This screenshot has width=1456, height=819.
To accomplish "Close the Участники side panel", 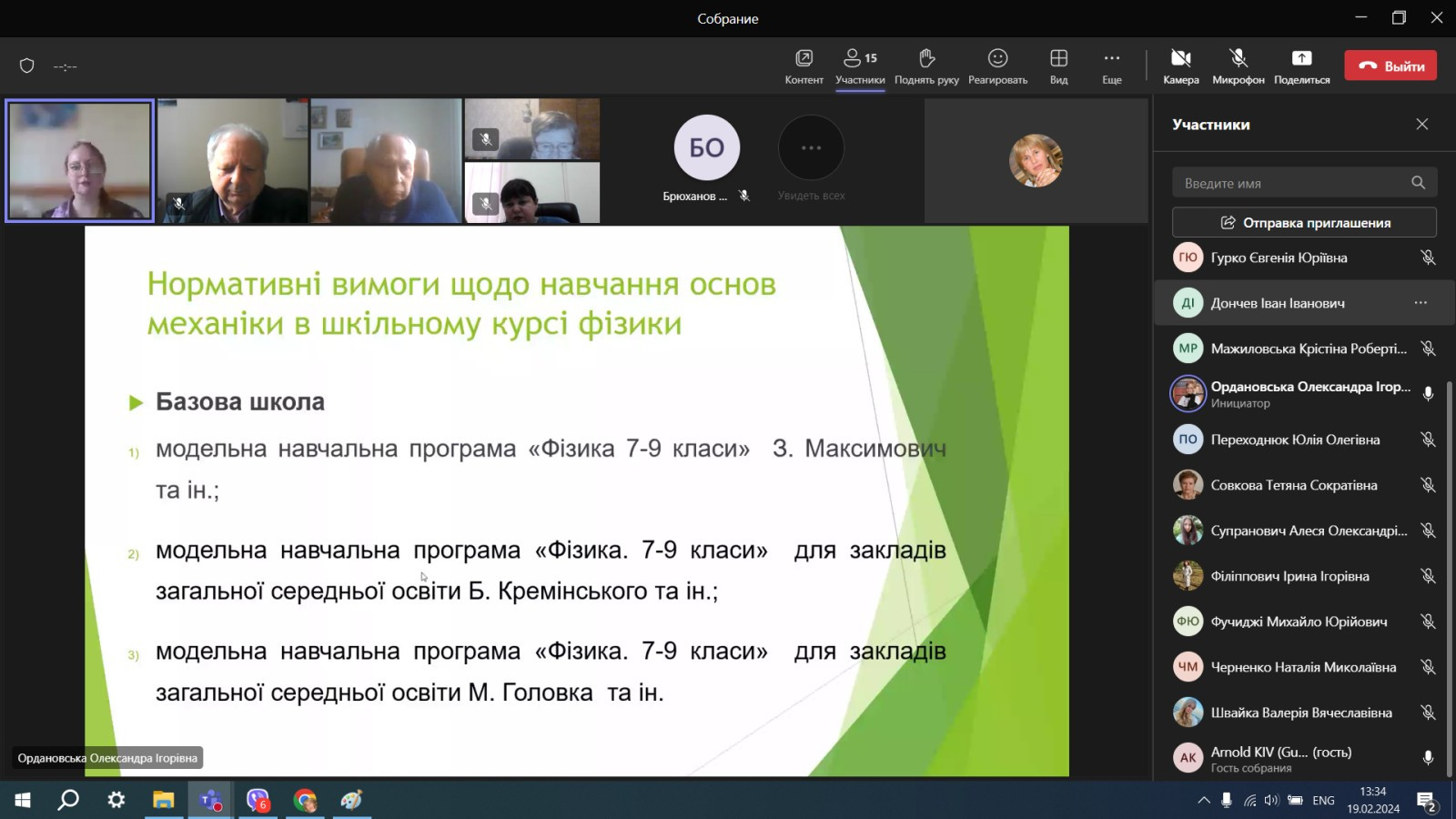I will pyautogui.click(x=1421, y=125).
